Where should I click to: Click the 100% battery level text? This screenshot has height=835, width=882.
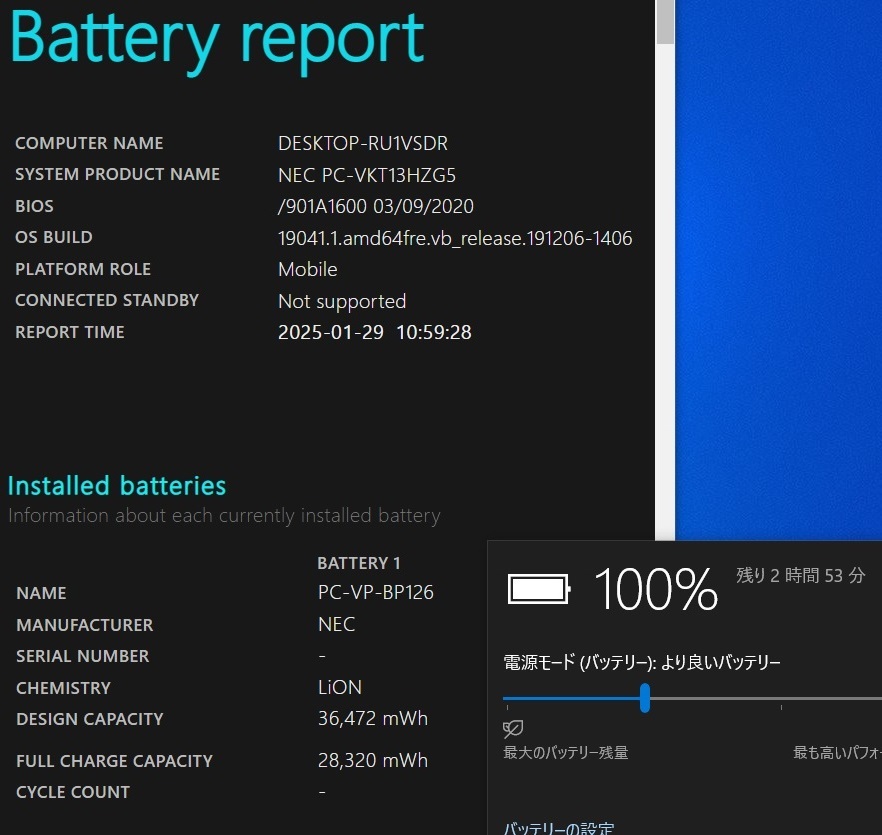point(656,589)
